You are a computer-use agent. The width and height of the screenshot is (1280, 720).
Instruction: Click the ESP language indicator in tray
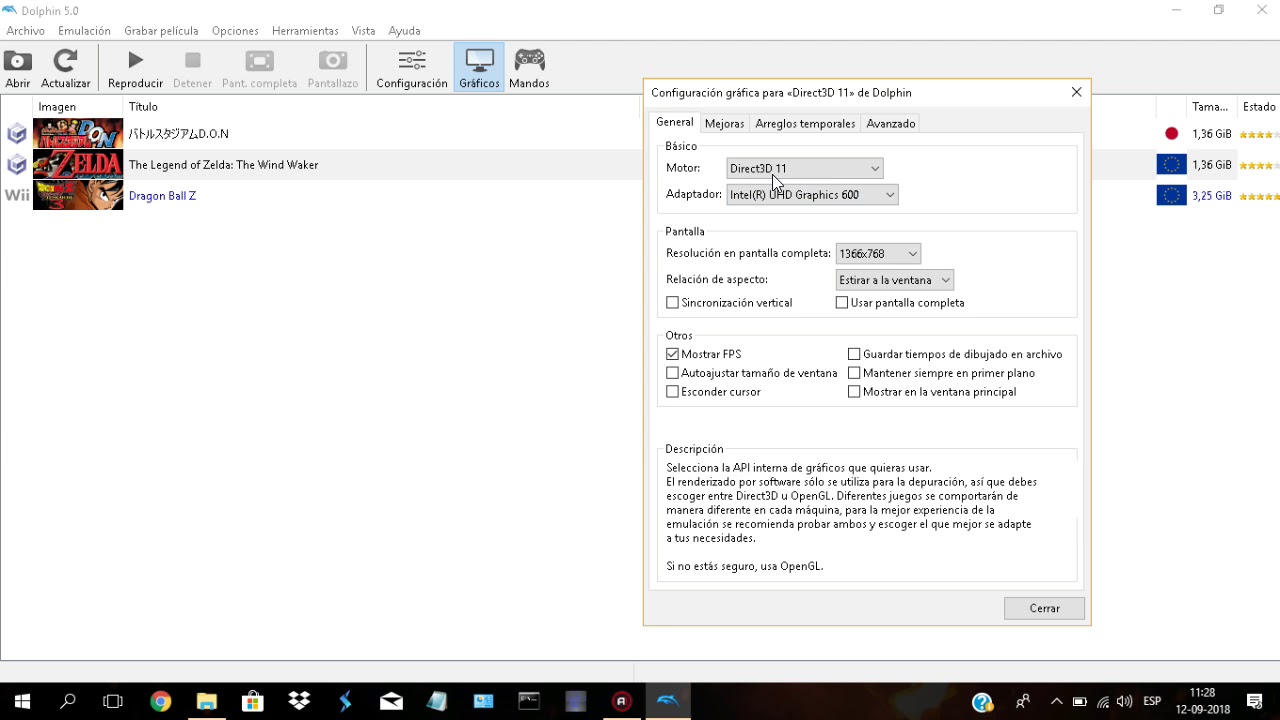coord(1152,701)
